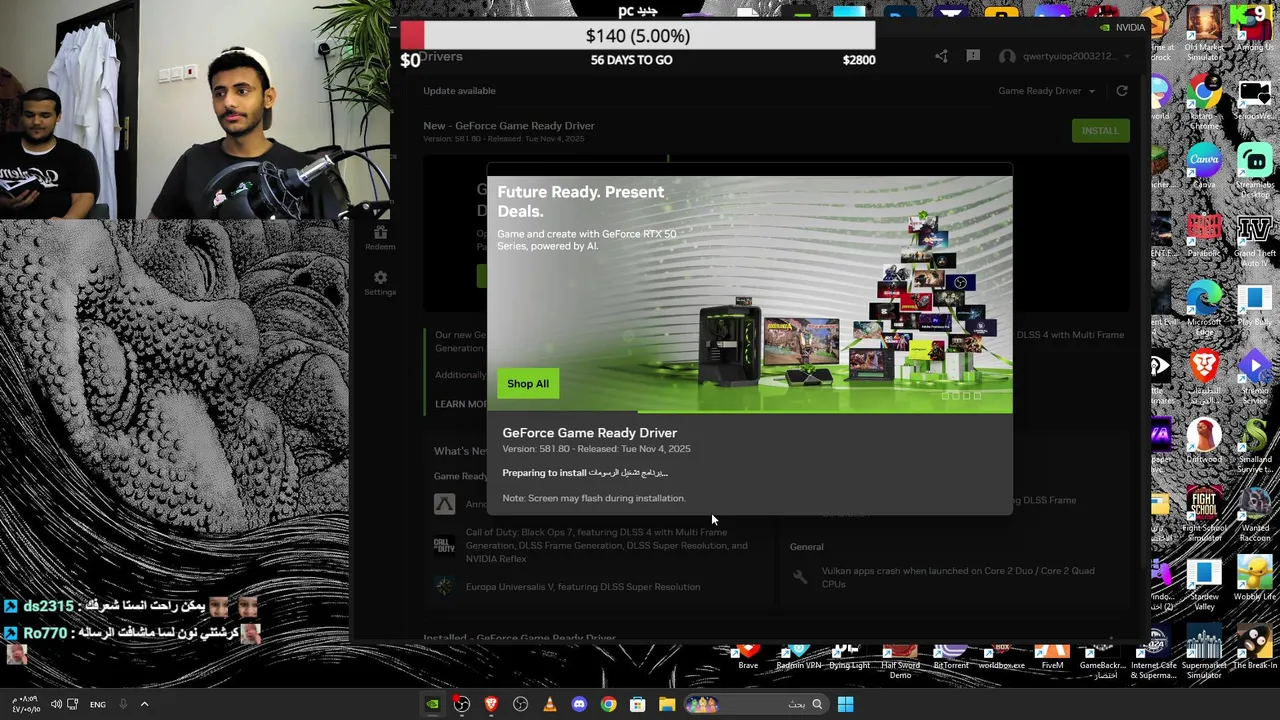Screen dimensions: 1280x720
Task: Open the Fight School Simulator shortcut
Action: coord(1204,514)
